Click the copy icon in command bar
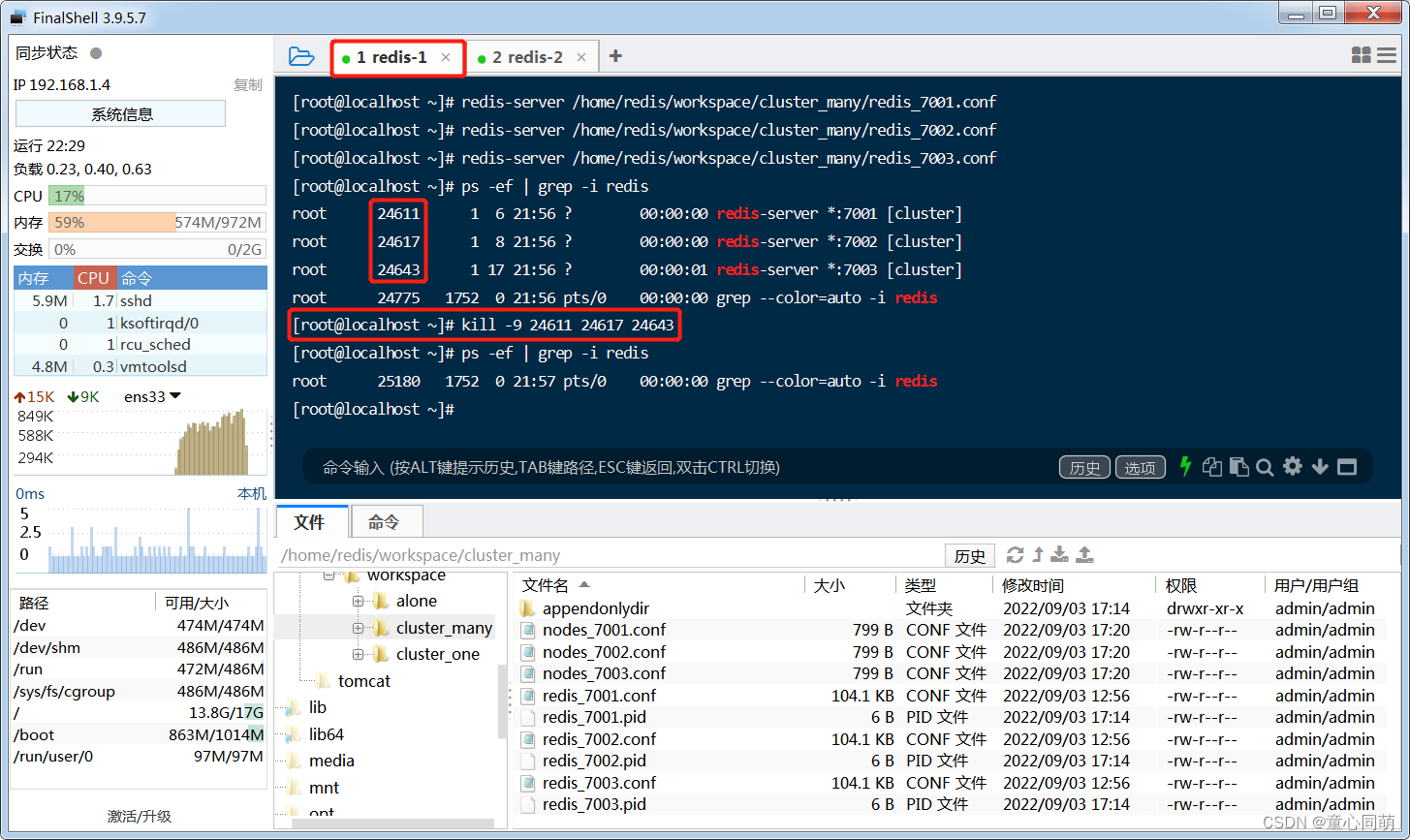The width and height of the screenshot is (1410, 840). 1211,467
